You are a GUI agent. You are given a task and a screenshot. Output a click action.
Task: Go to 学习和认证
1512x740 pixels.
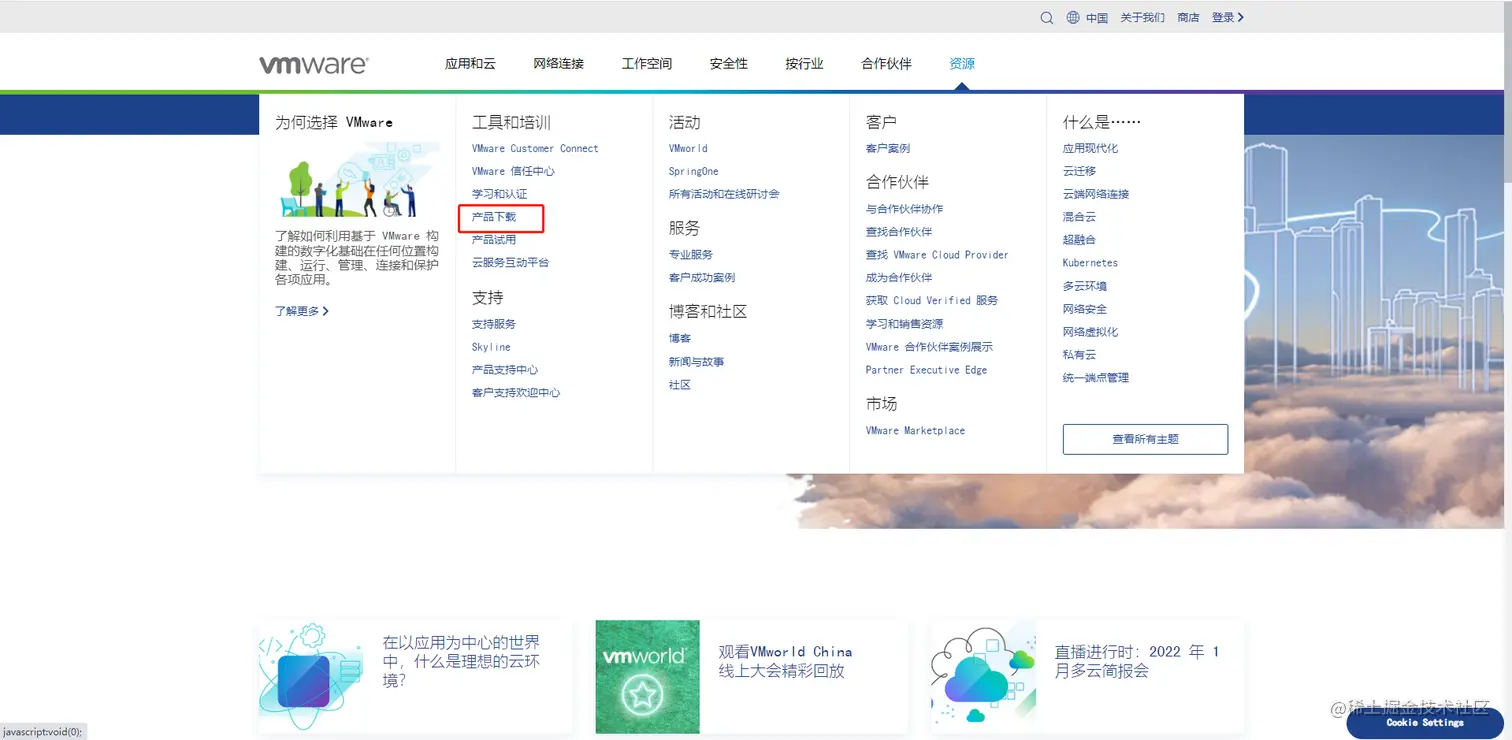click(x=499, y=194)
